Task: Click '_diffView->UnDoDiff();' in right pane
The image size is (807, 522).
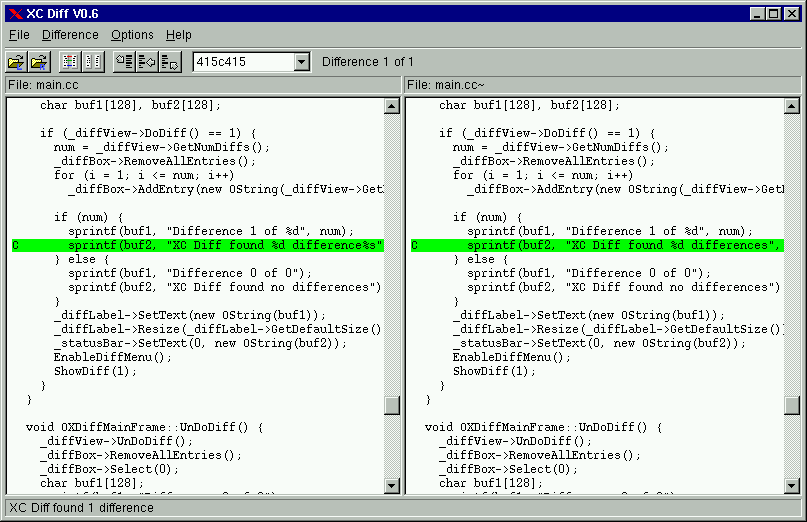Action: coord(515,441)
